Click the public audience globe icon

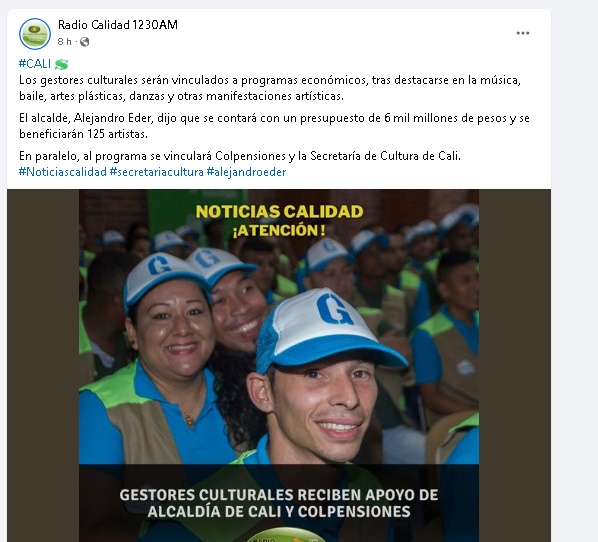coord(85,42)
